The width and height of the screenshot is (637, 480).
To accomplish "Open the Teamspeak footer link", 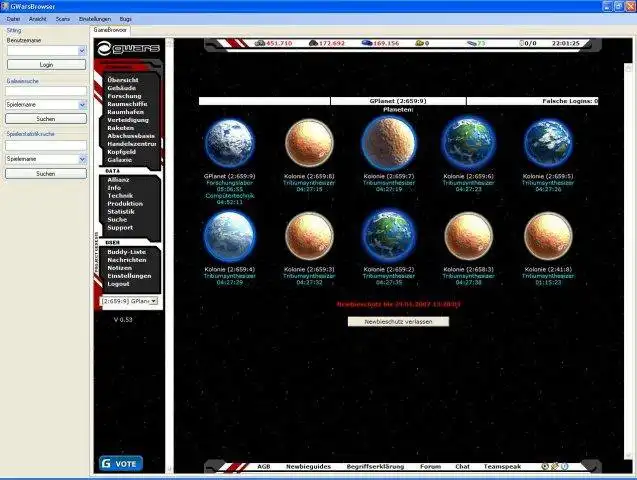I will 502,467.
